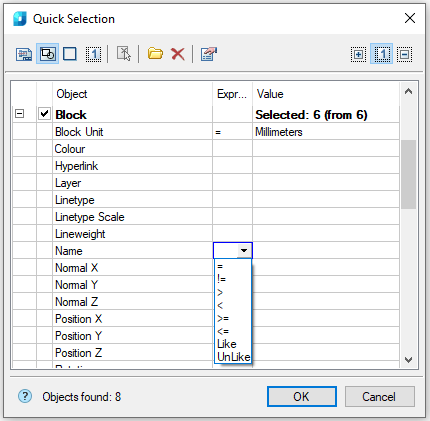Click the Object column header
This screenshot has height=421, width=430.
click(x=132, y=94)
